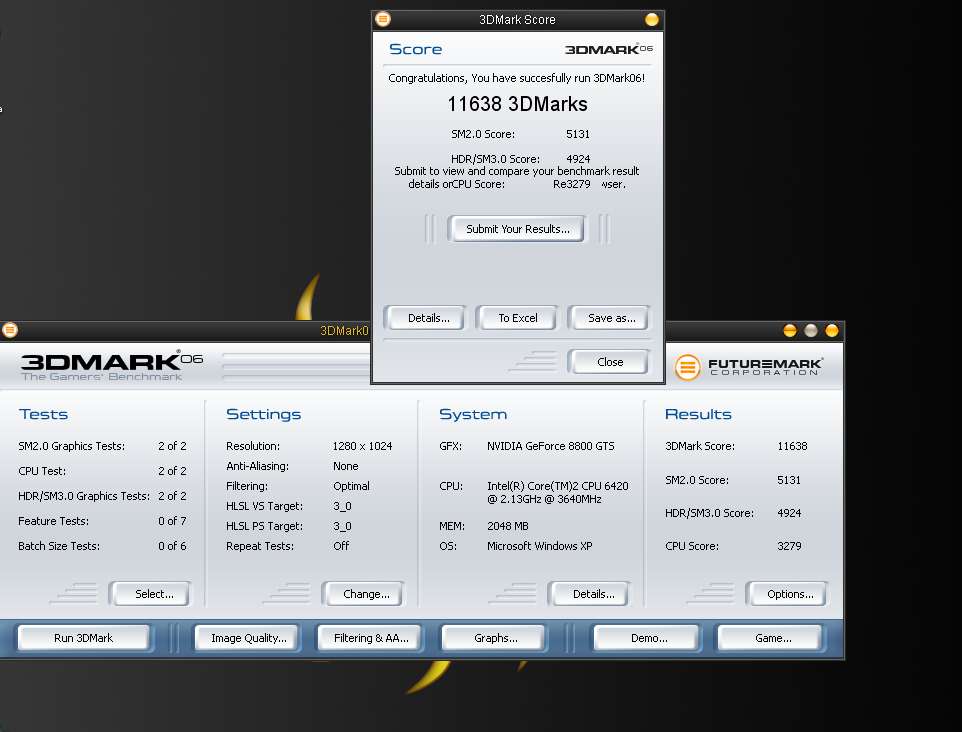This screenshot has height=732, width=962.
Task: Open Details in 3DMark Score dialog
Action: (x=428, y=318)
